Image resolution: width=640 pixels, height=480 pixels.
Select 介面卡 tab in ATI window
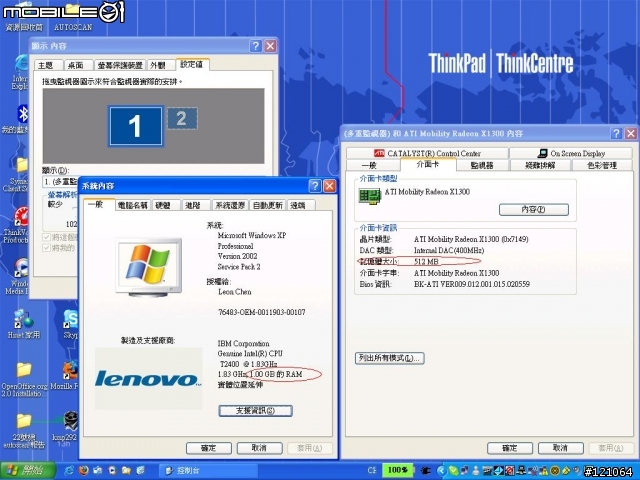[x=428, y=164]
